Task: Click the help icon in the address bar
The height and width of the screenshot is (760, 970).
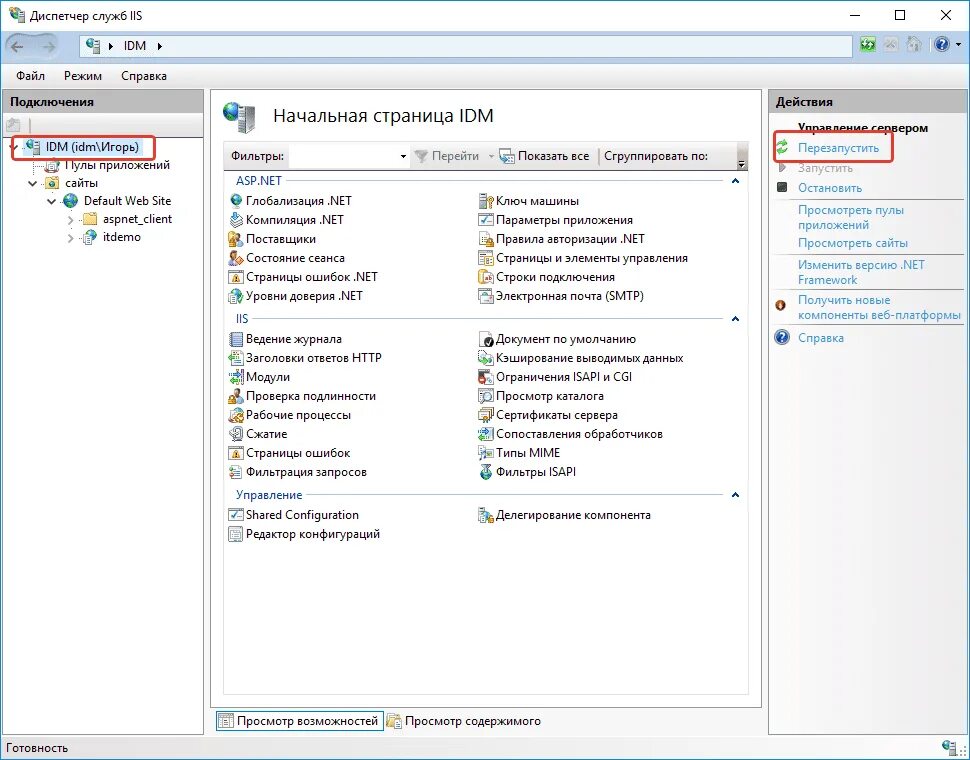Action: [x=942, y=45]
